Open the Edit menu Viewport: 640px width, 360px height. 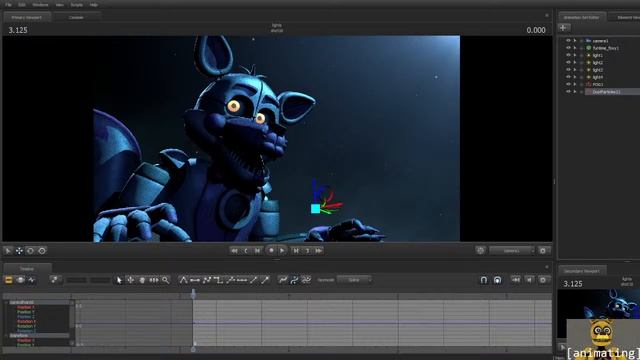tap(22, 5)
